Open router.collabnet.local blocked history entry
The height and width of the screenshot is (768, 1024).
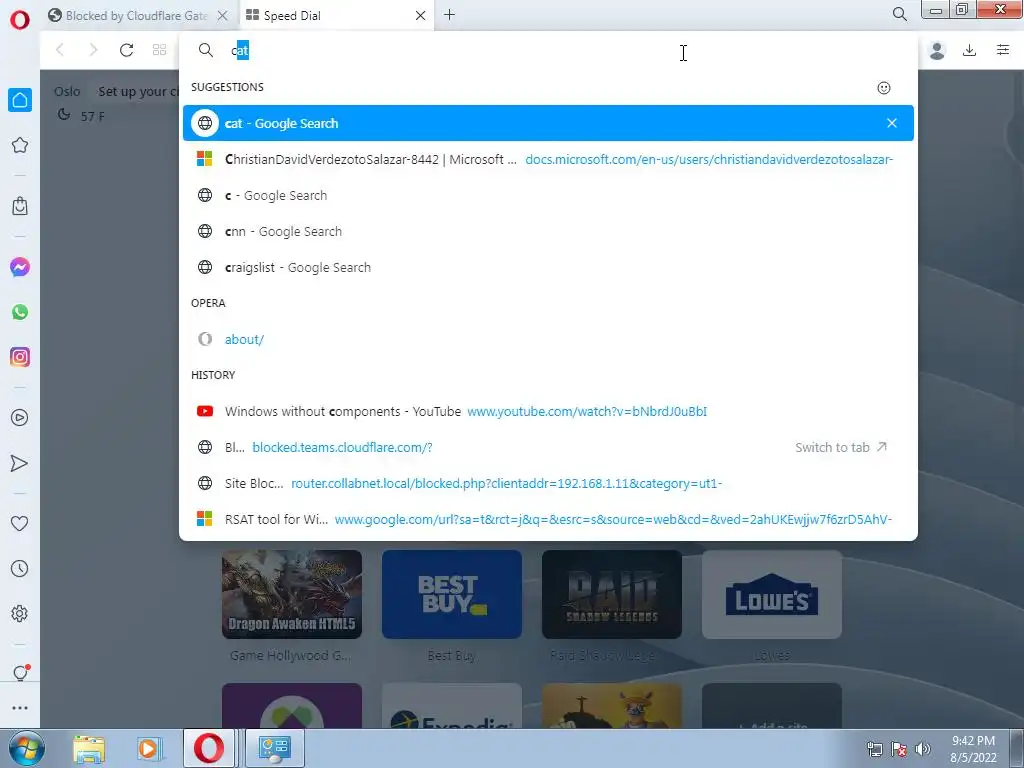coord(548,483)
